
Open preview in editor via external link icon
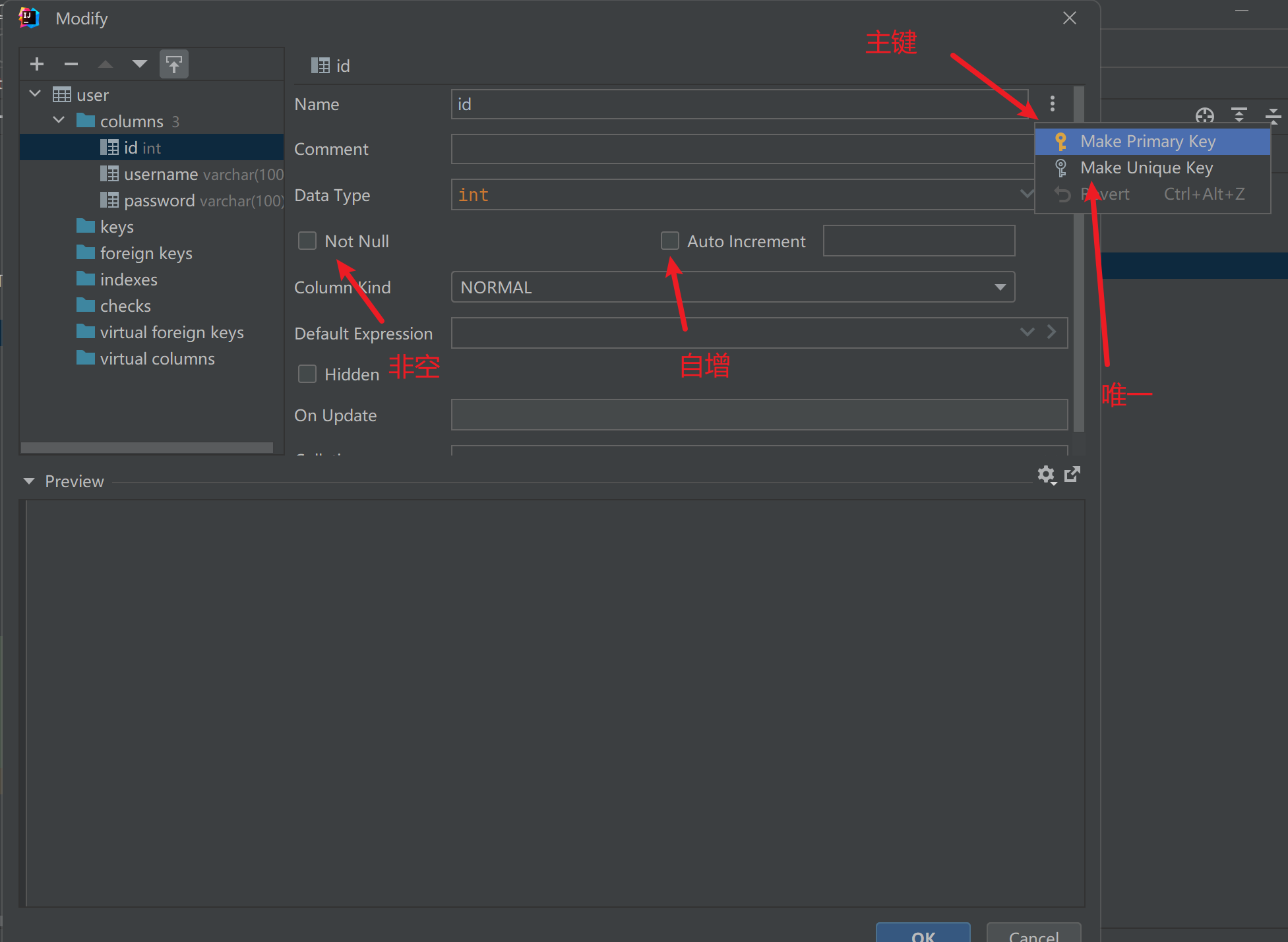pos(1072,475)
